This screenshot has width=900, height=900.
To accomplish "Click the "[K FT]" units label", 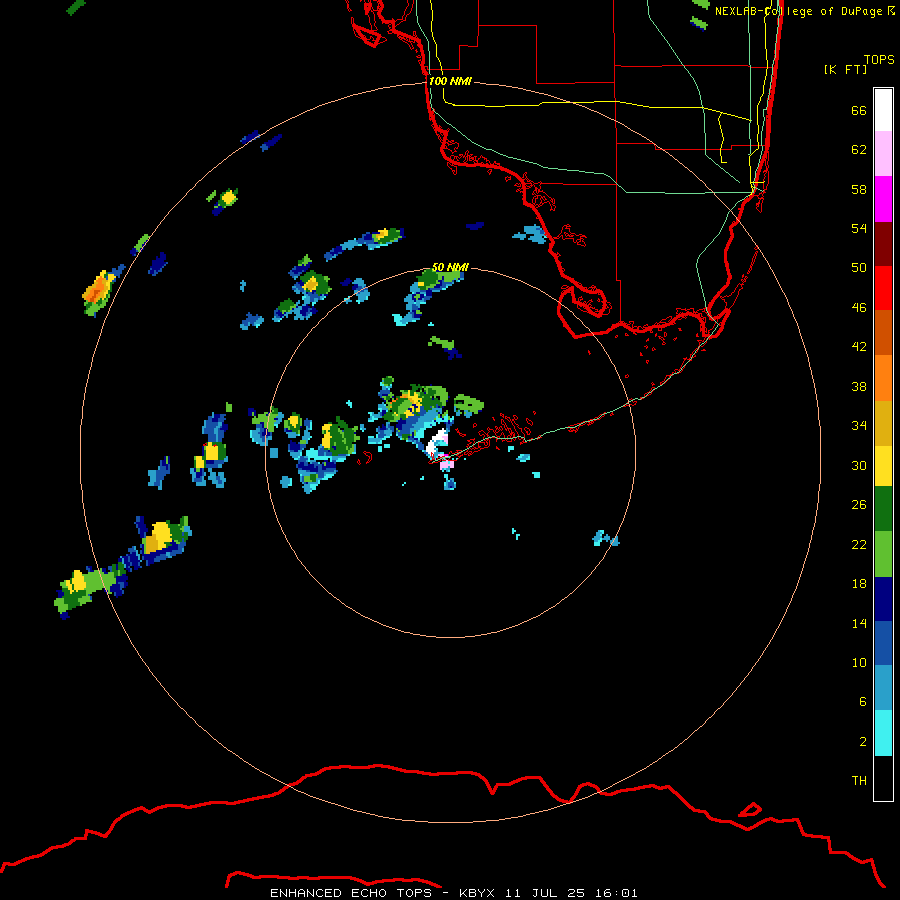I will click(x=845, y=69).
